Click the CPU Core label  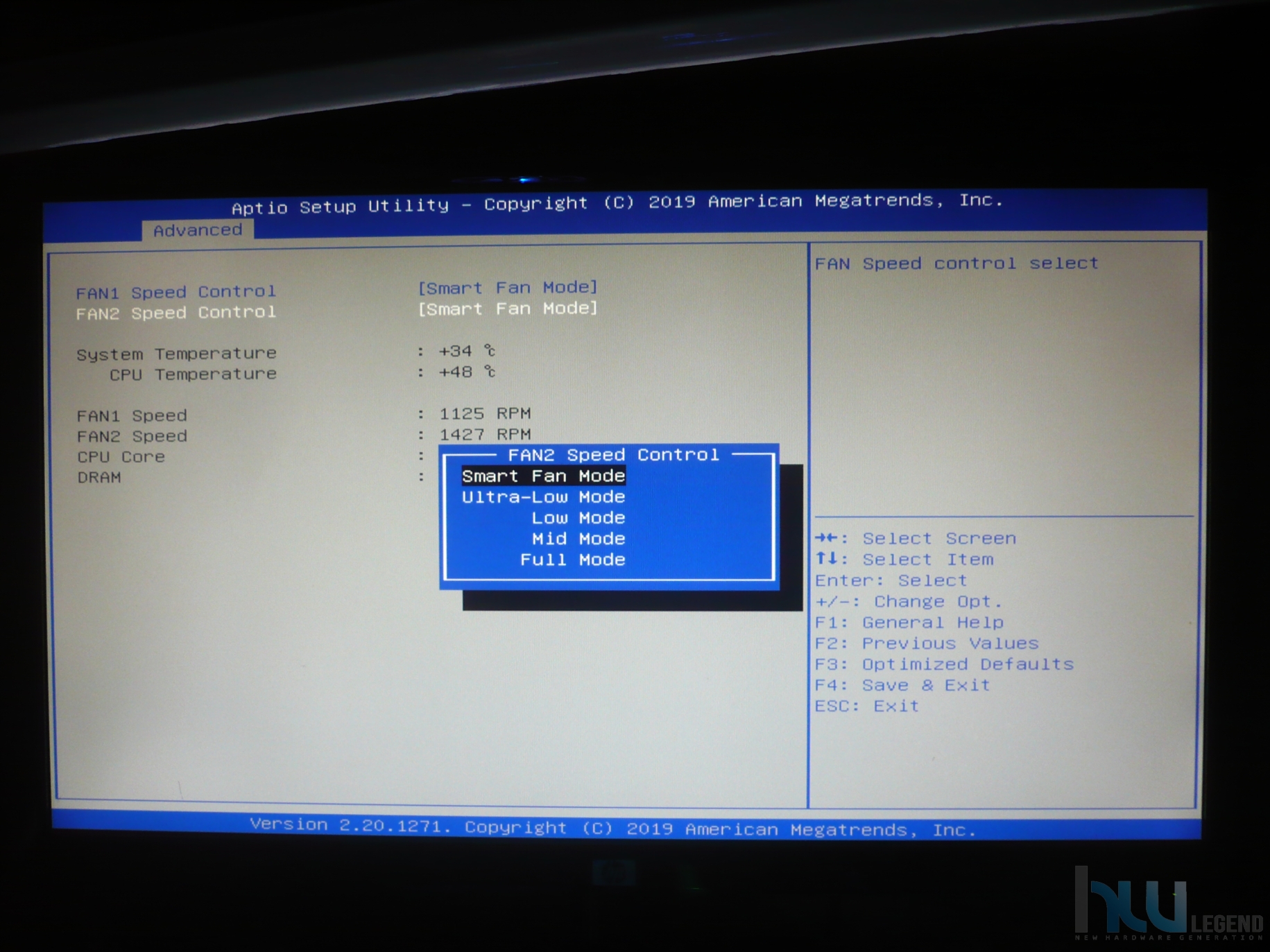coord(121,457)
